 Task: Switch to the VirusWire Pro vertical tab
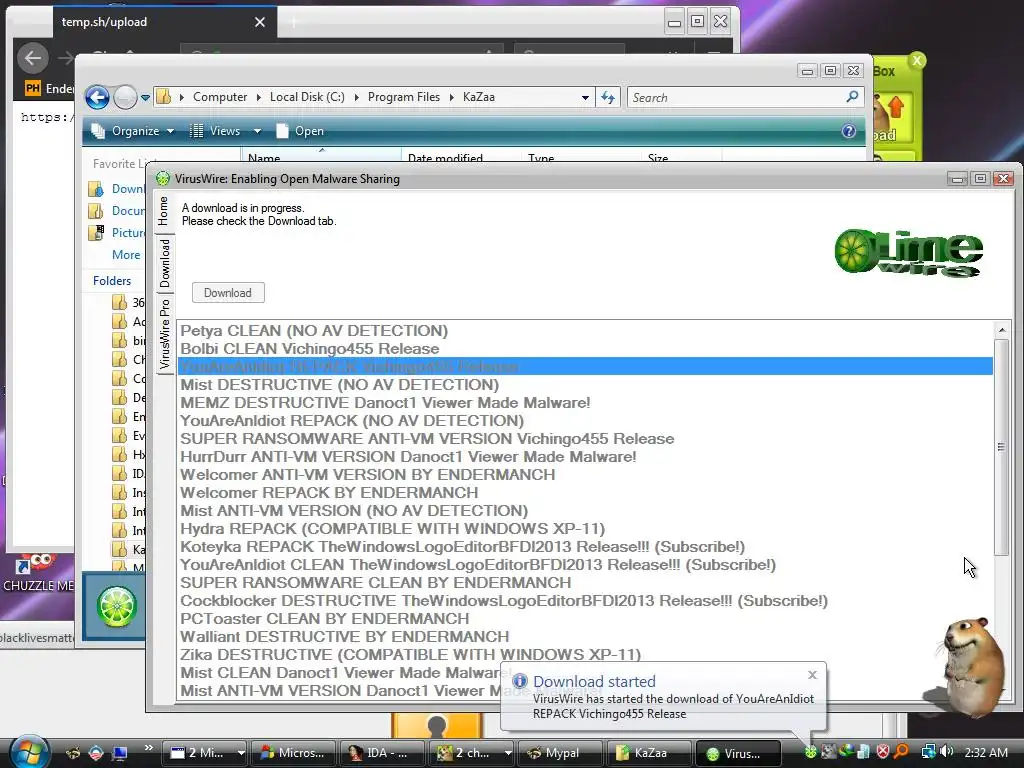pyautogui.click(x=164, y=334)
